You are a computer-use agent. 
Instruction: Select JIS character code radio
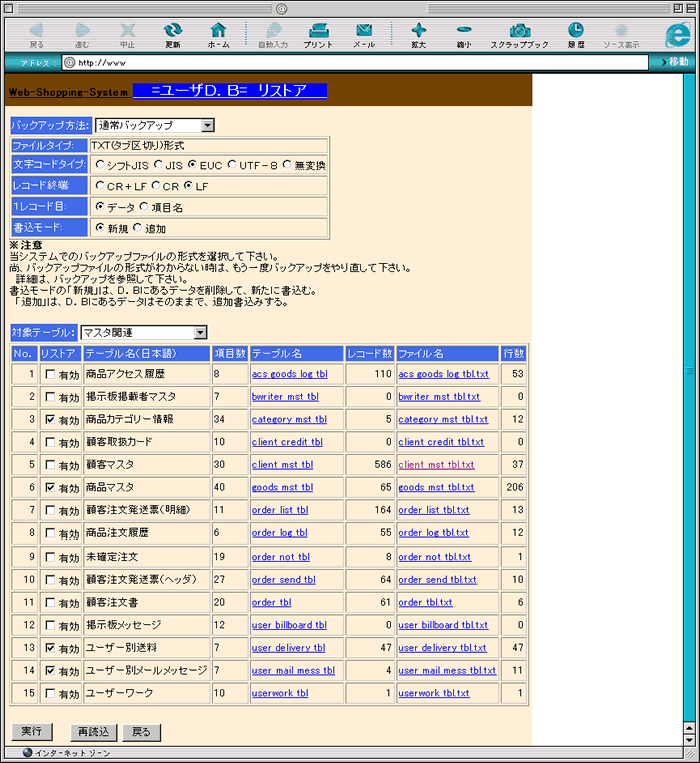pos(158,164)
